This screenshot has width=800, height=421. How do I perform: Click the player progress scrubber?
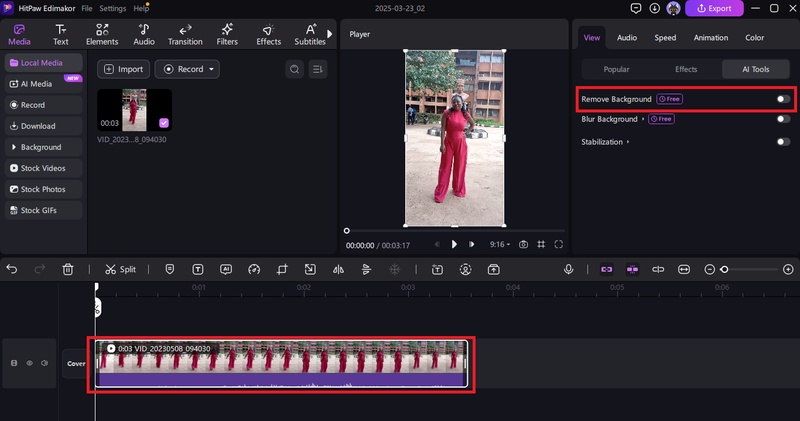347,231
